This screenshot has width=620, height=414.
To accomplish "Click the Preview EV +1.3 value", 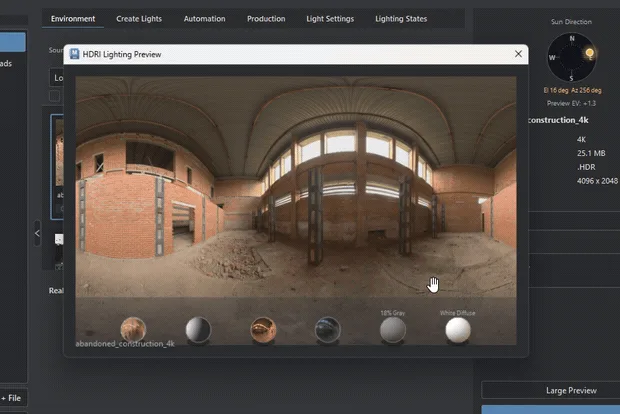I will [x=571, y=103].
